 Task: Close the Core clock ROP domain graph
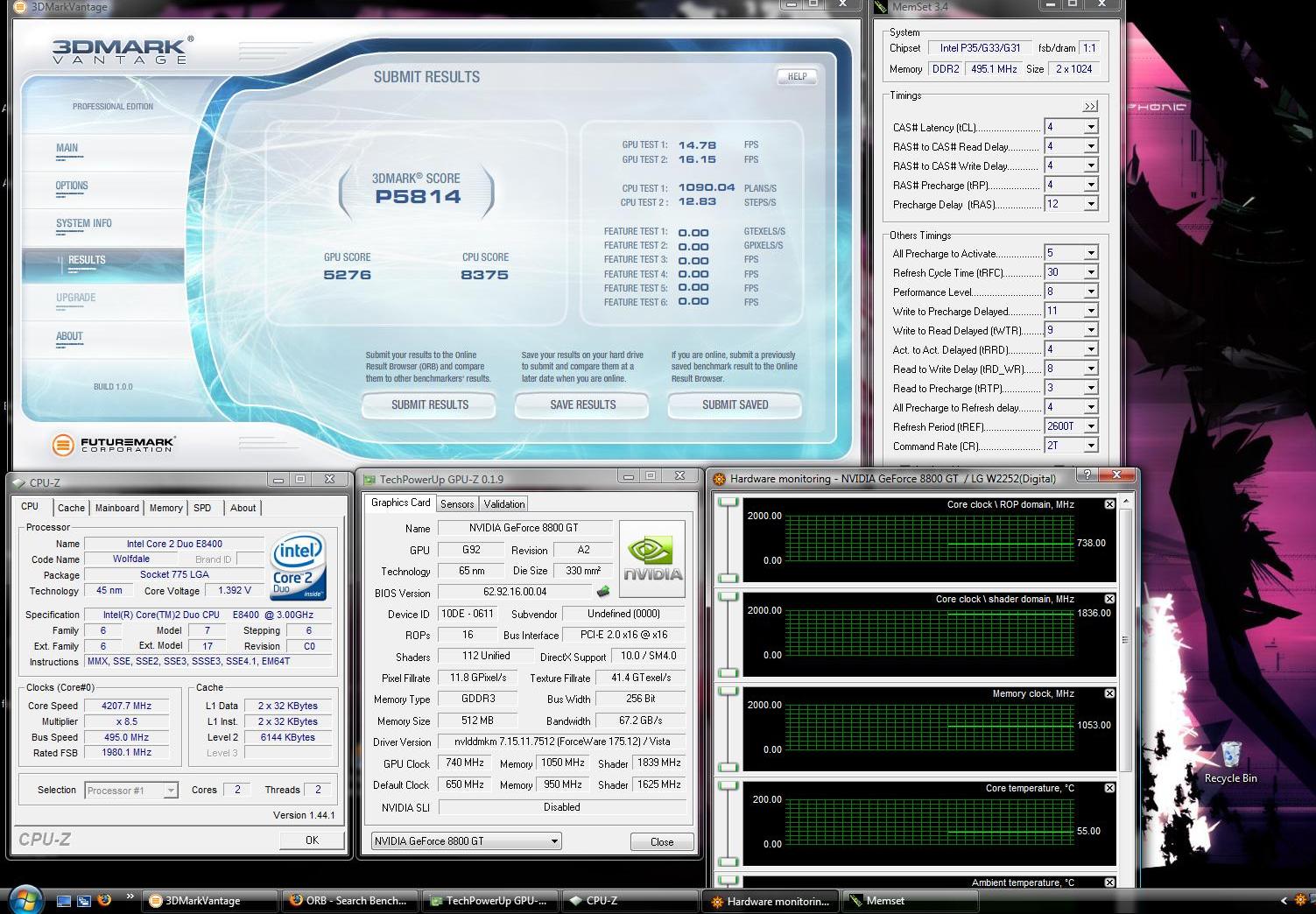[x=1109, y=504]
